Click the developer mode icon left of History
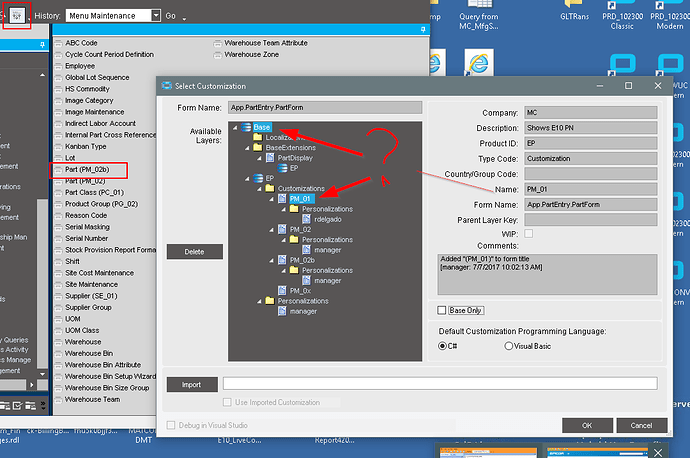Image resolution: width=690 pixels, height=458 pixels. click(17, 16)
